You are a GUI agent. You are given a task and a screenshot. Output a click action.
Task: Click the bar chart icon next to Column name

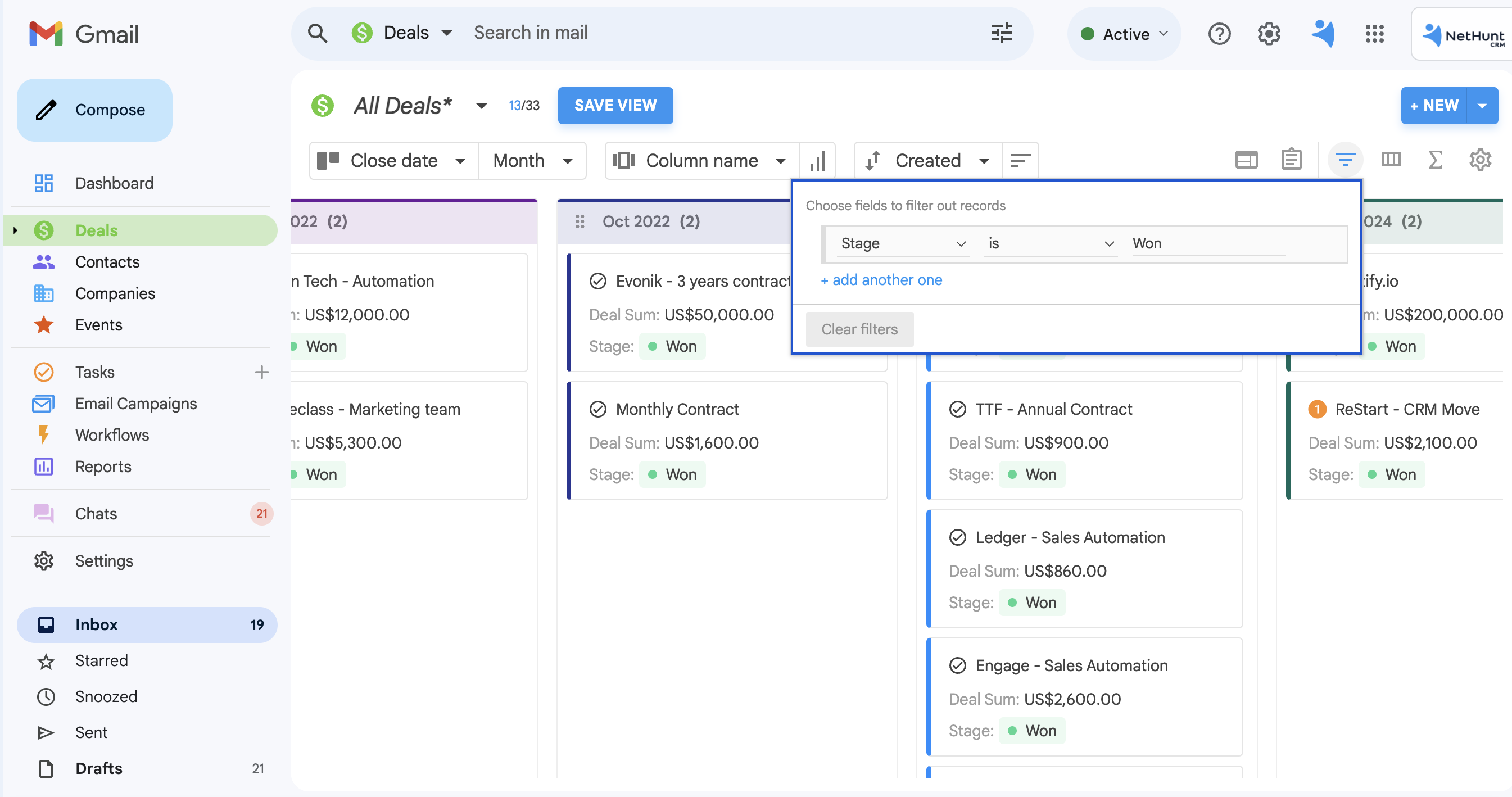(x=818, y=160)
